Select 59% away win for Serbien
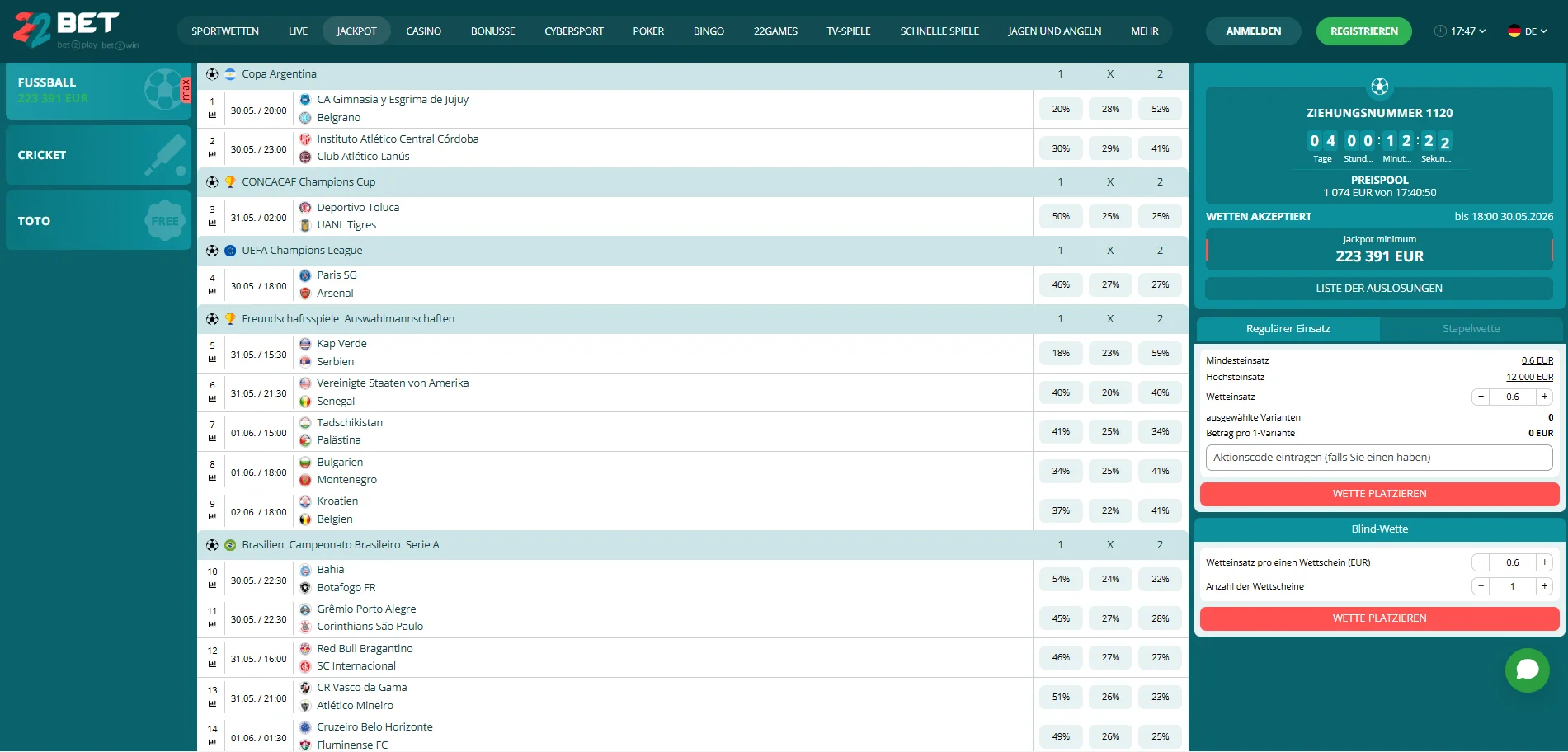The image size is (1568, 752). coord(1160,353)
